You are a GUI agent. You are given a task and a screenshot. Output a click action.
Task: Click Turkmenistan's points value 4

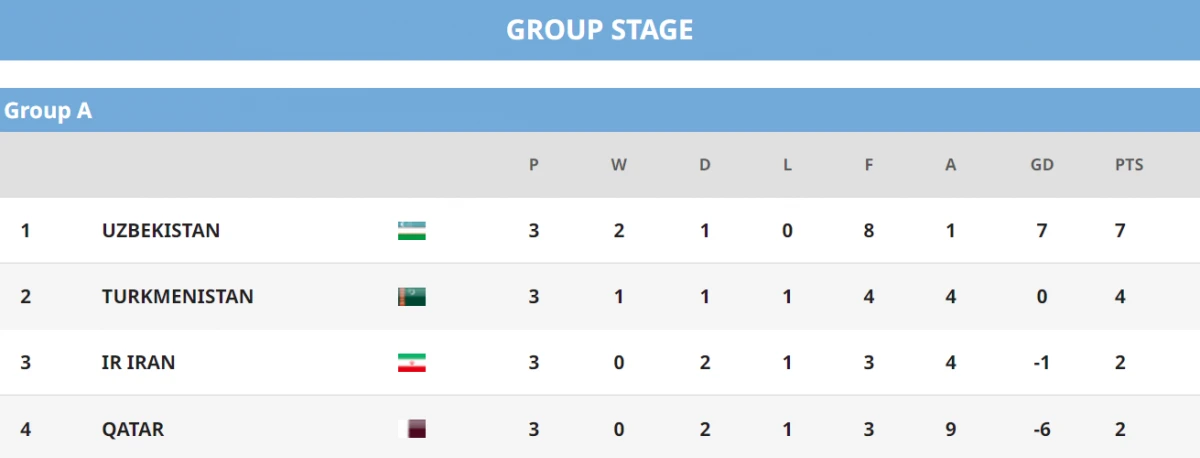coord(1121,297)
